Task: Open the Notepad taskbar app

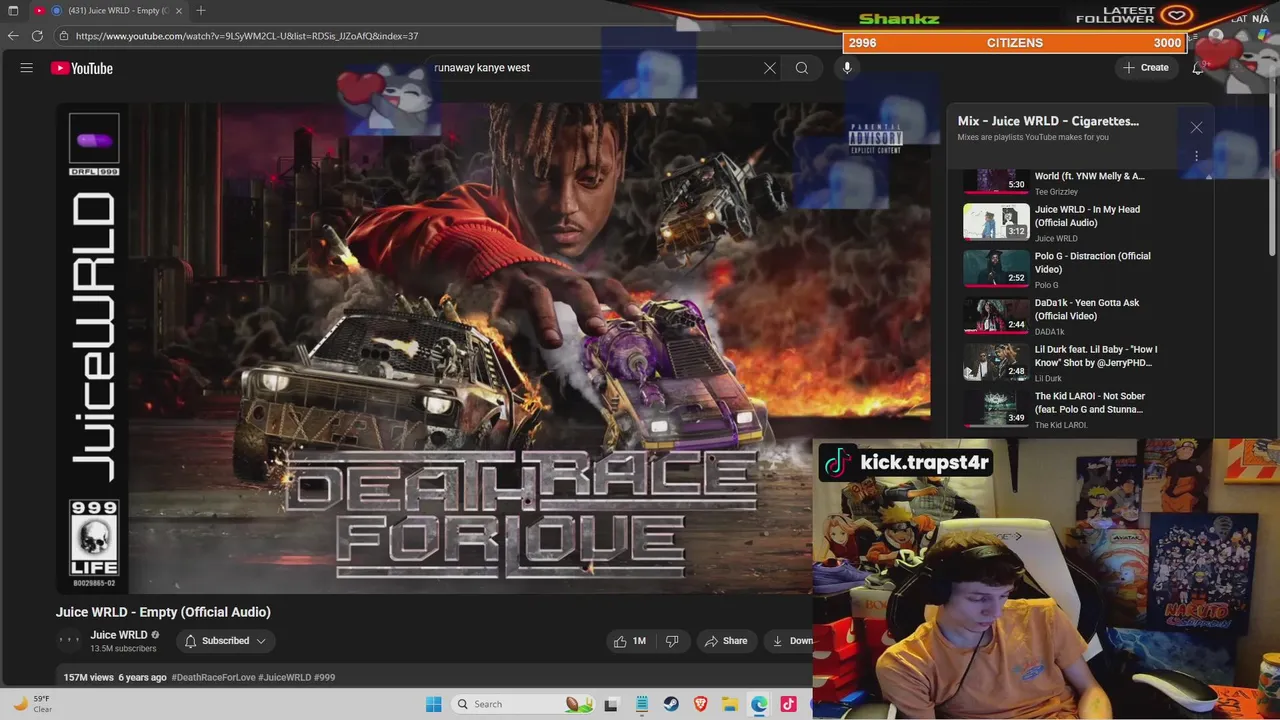Action: 642,704
